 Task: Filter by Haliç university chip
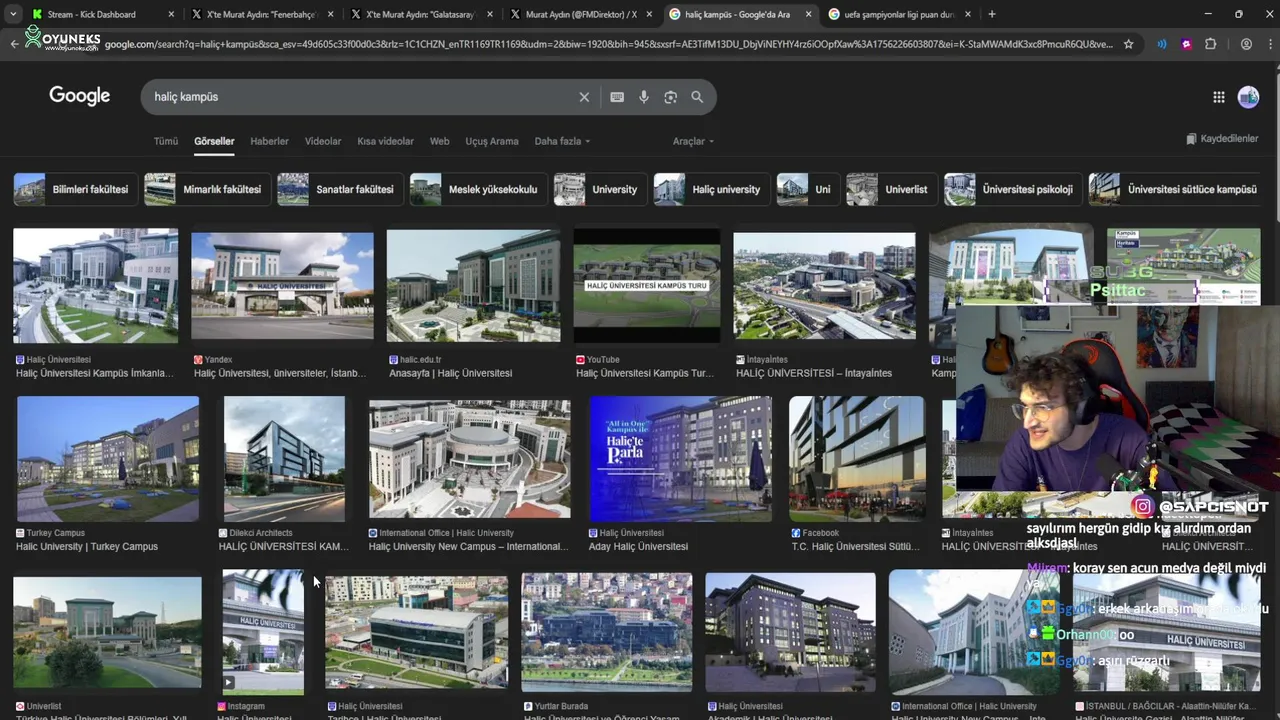712,189
